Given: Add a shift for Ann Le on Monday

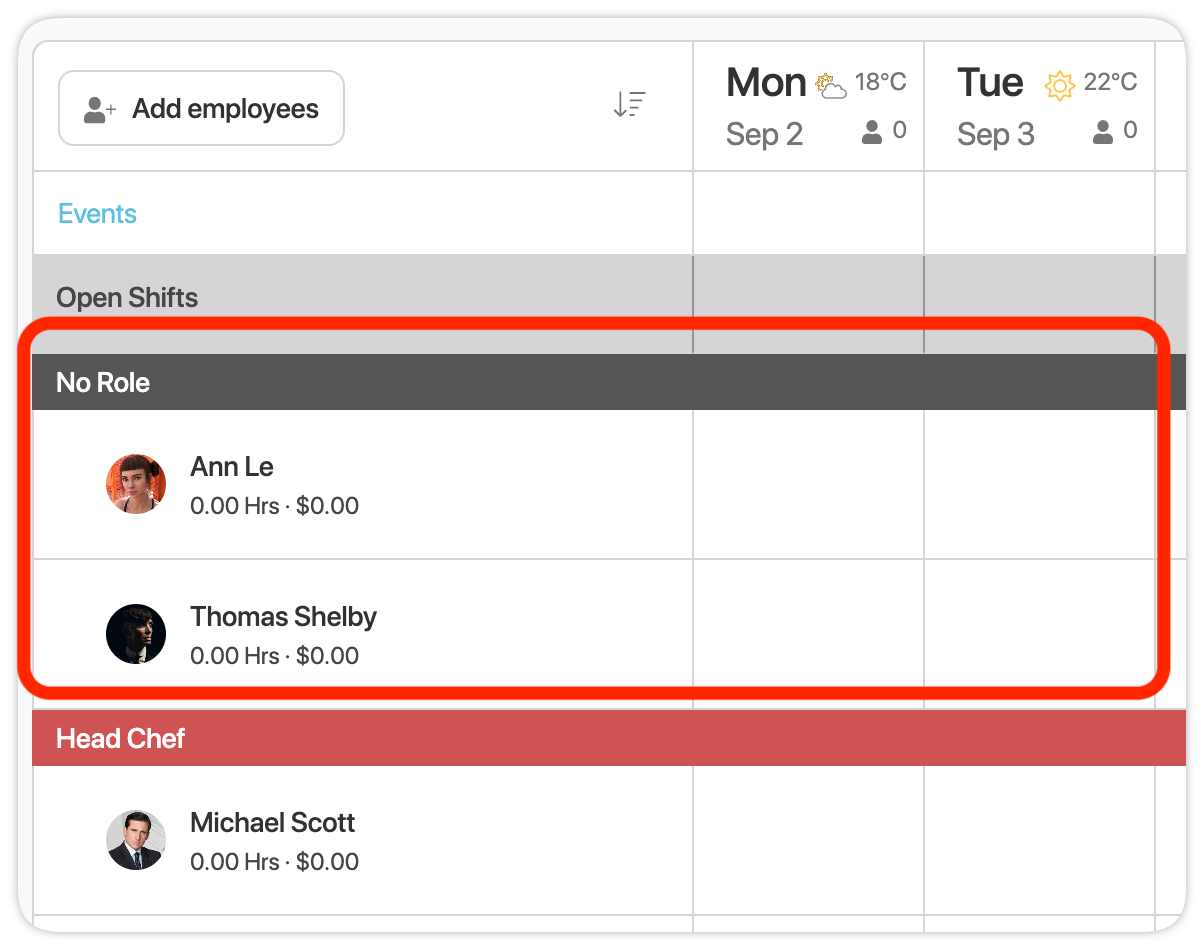Looking at the screenshot, I should coord(809,484).
